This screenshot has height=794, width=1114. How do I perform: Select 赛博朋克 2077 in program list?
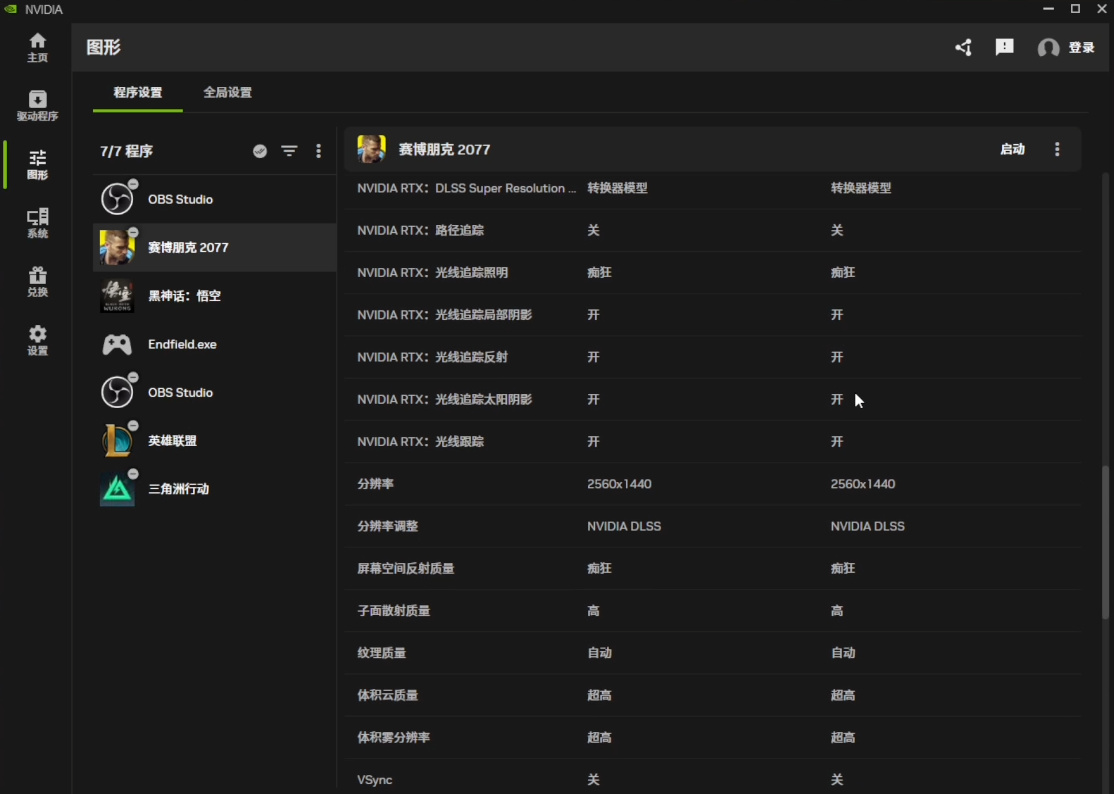(x=215, y=247)
